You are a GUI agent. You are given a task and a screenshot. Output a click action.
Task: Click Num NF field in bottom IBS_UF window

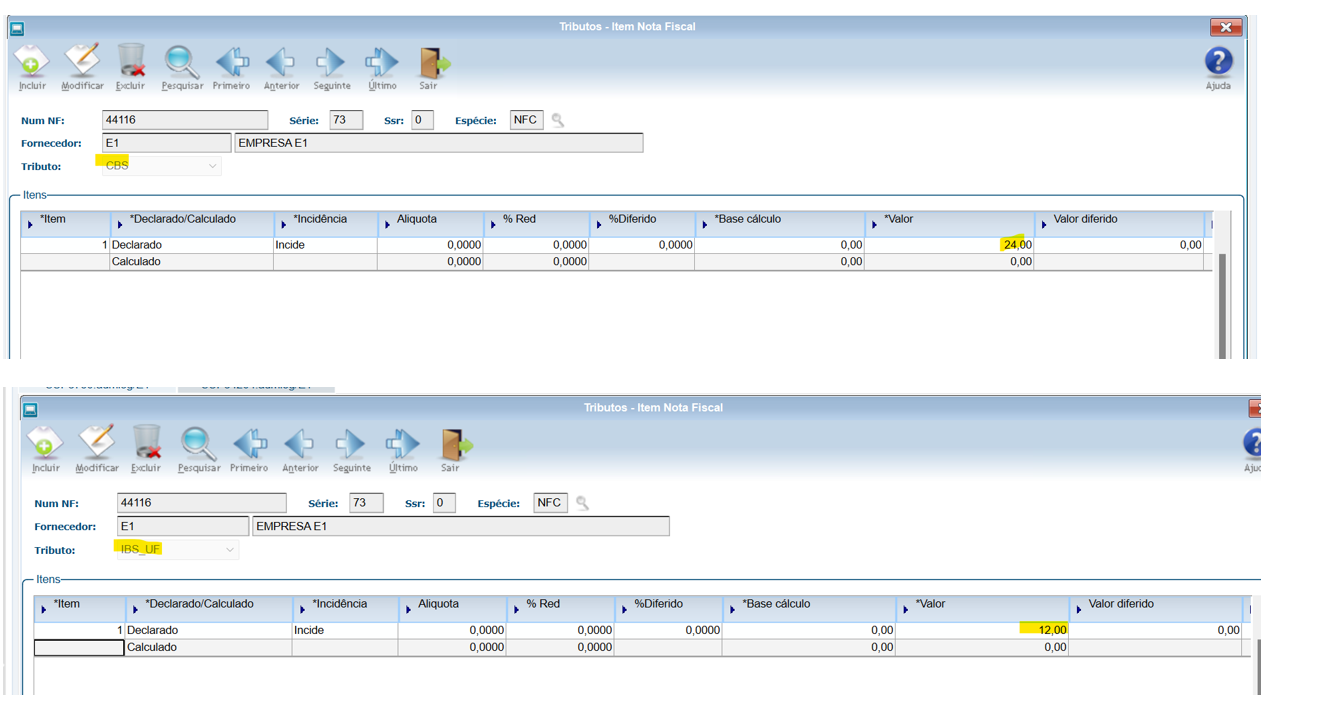click(x=201, y=503)
